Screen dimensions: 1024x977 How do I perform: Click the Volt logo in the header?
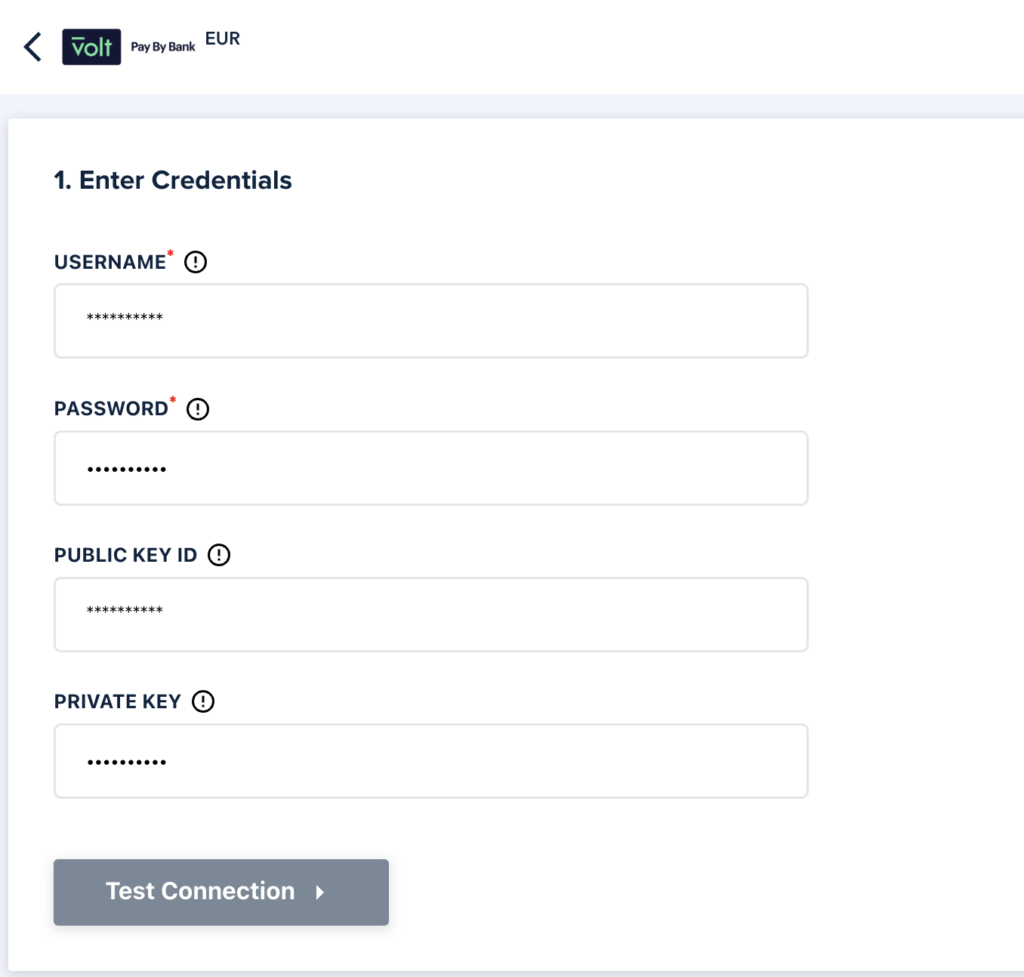pos(91,47)
